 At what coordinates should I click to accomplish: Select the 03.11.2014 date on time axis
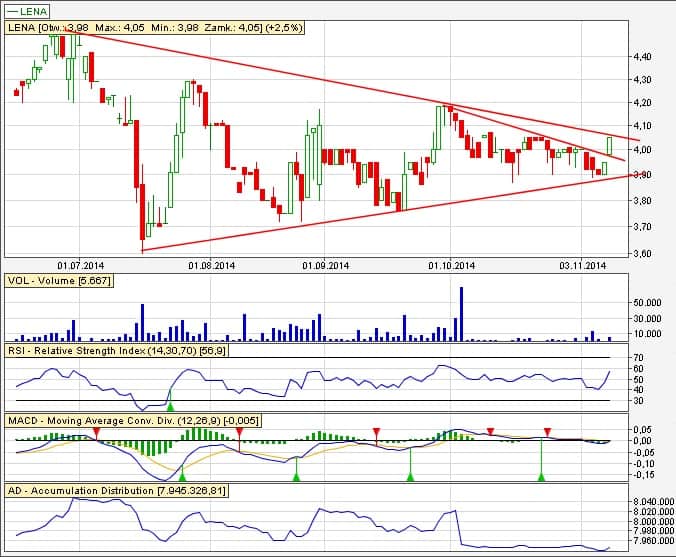click(x=583, y=266)
